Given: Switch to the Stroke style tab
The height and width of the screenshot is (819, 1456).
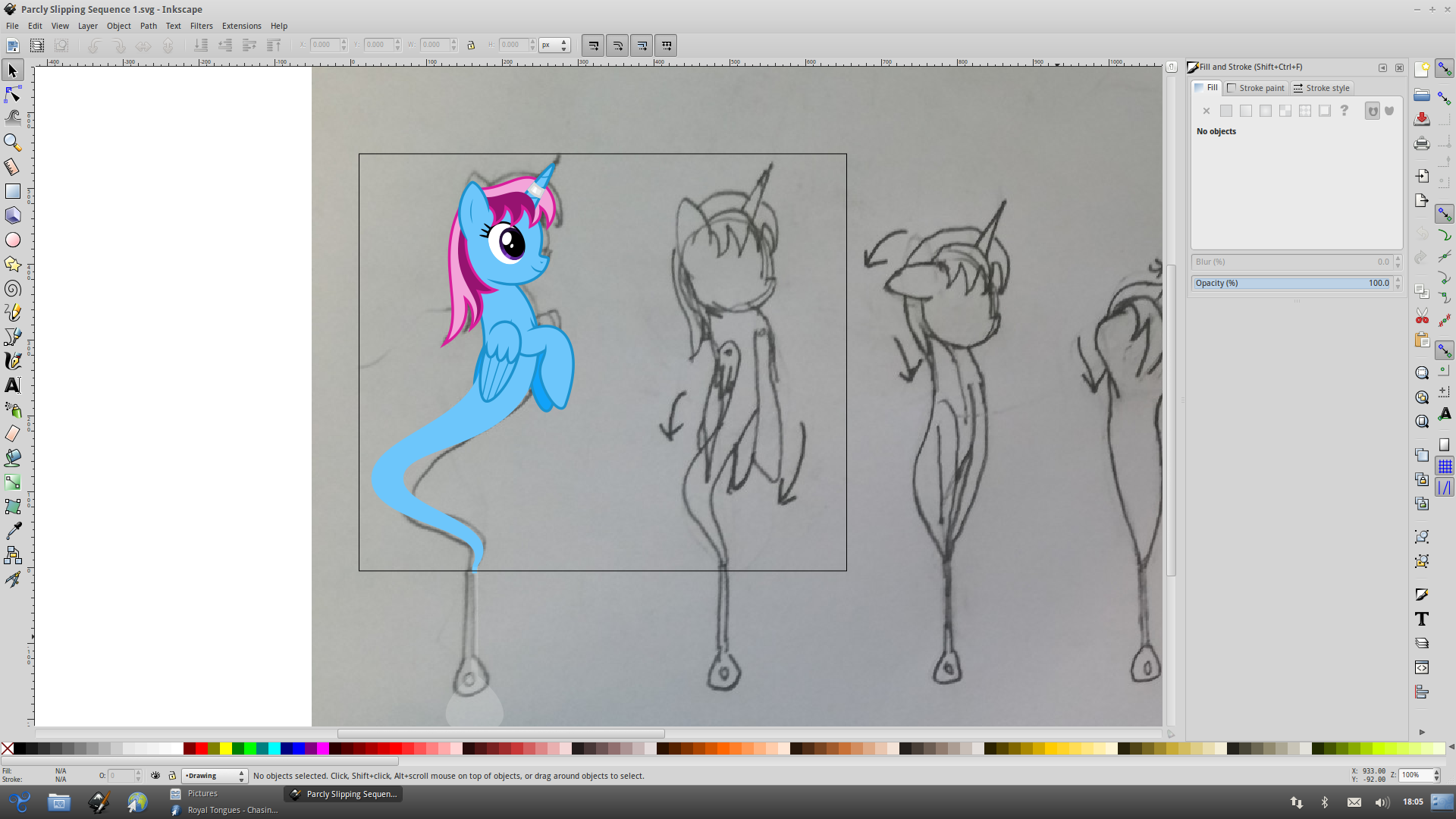Looking at the screenshot, I should click(1321, 88).
